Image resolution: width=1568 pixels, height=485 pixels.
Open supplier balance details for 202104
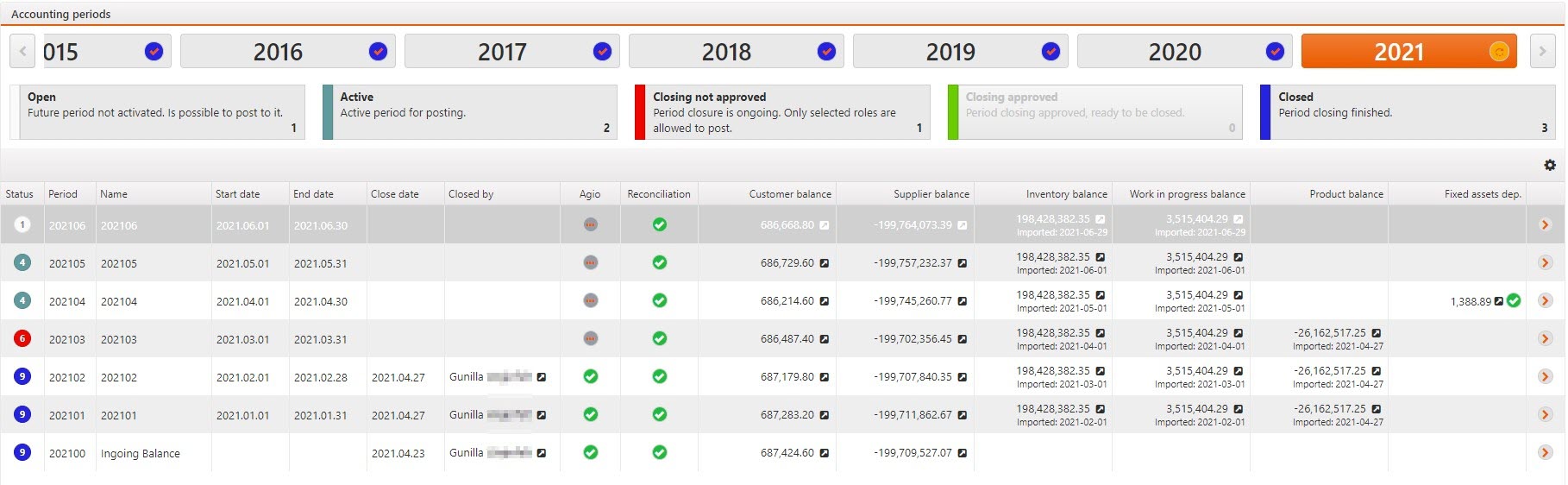point(963,301)
